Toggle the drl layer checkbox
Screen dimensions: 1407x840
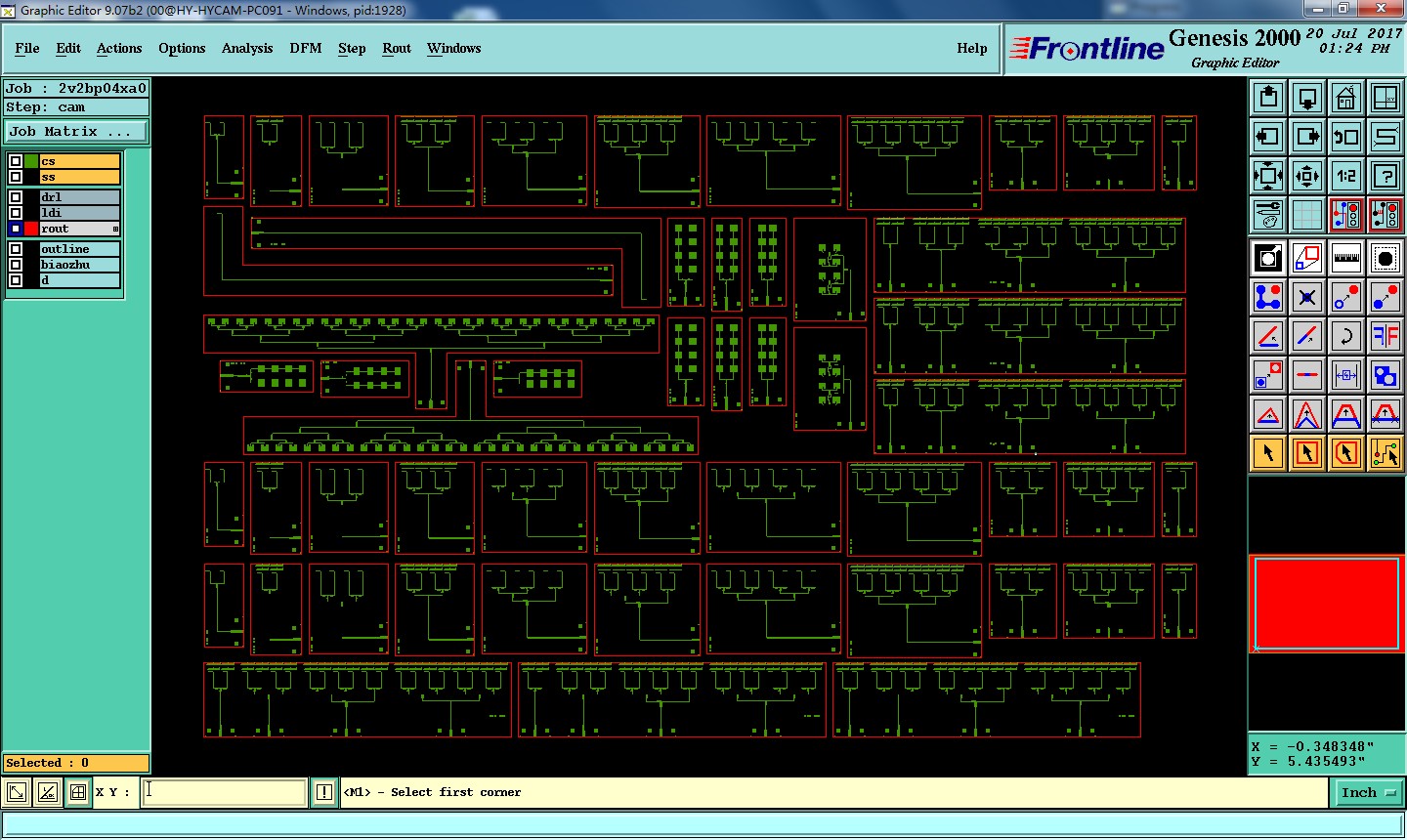point(16,197)
